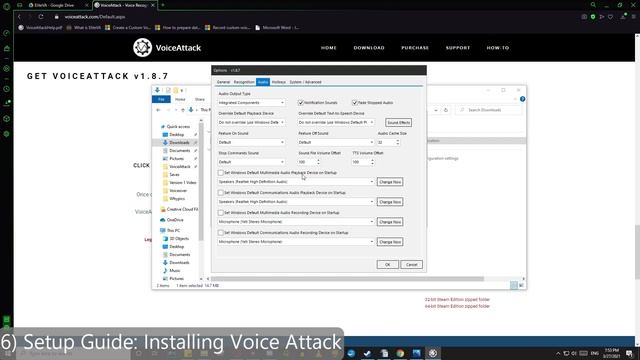Image resolution: width=640 pixels, height=360 pixels.
Task: Click the browser back arrow
Action: pos(19,17)
